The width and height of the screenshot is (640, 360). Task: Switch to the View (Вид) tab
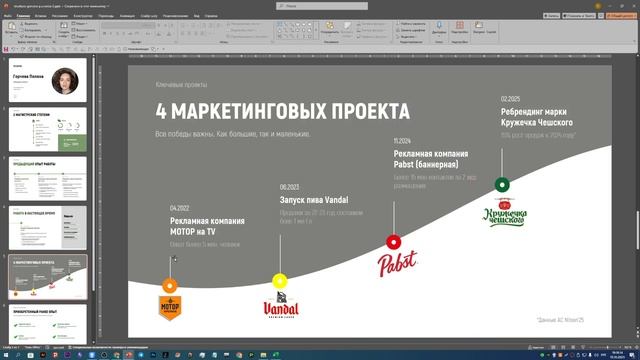click(197, 16)
